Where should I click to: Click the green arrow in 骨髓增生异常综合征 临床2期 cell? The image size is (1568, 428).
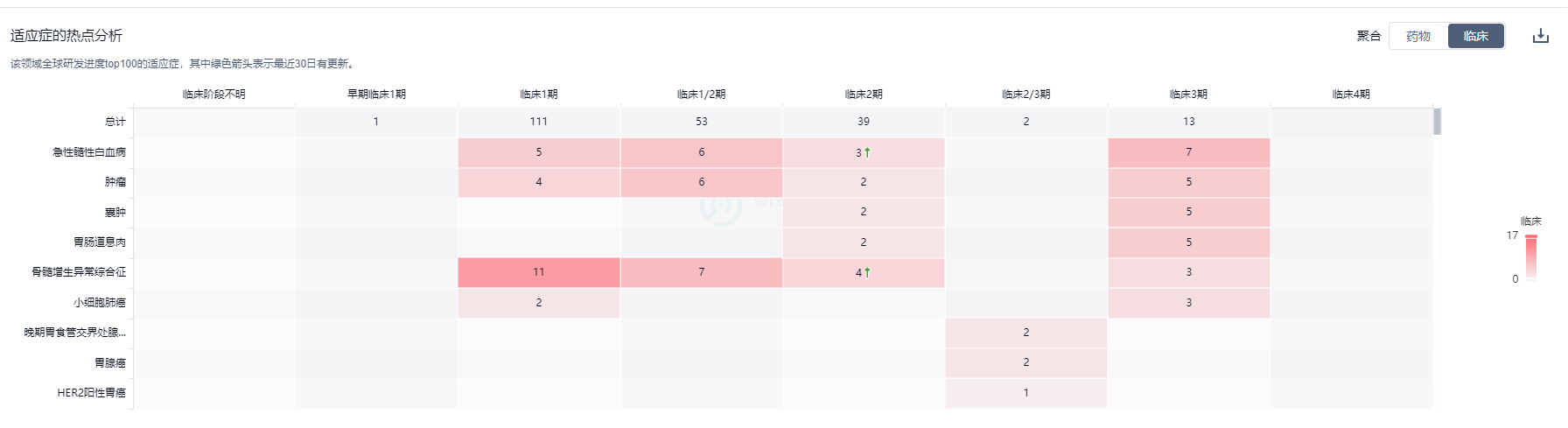867,272
